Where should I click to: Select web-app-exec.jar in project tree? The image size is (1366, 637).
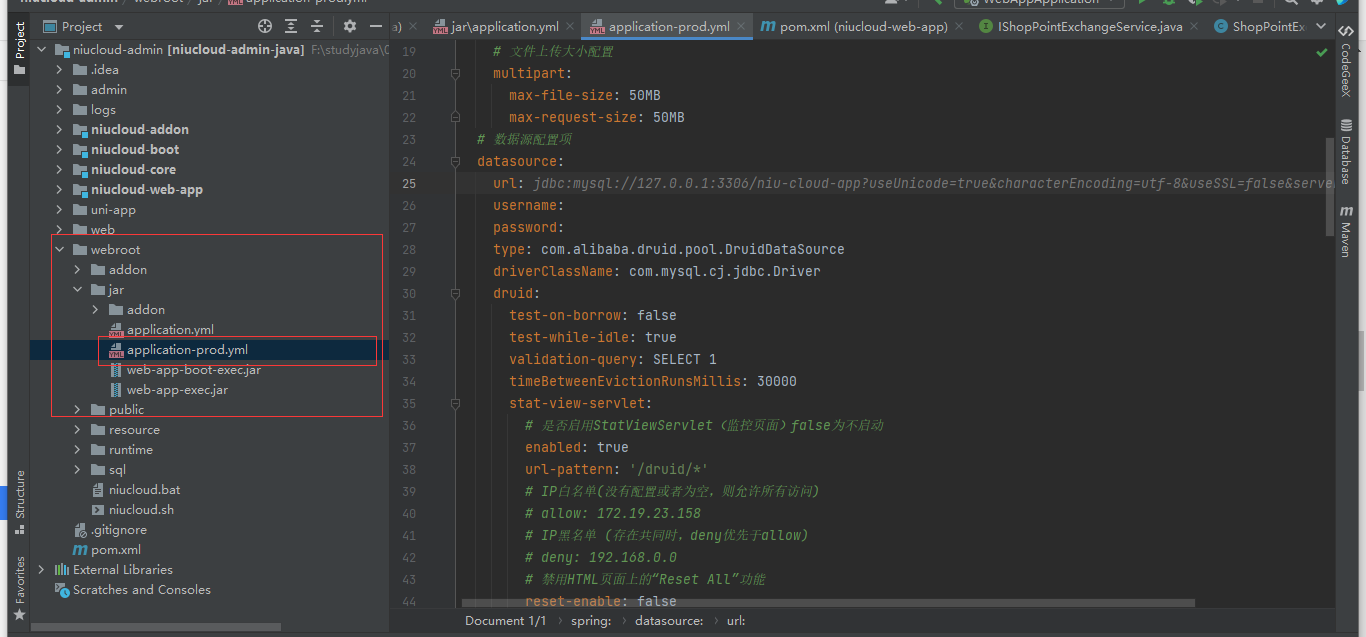(177, 390)
